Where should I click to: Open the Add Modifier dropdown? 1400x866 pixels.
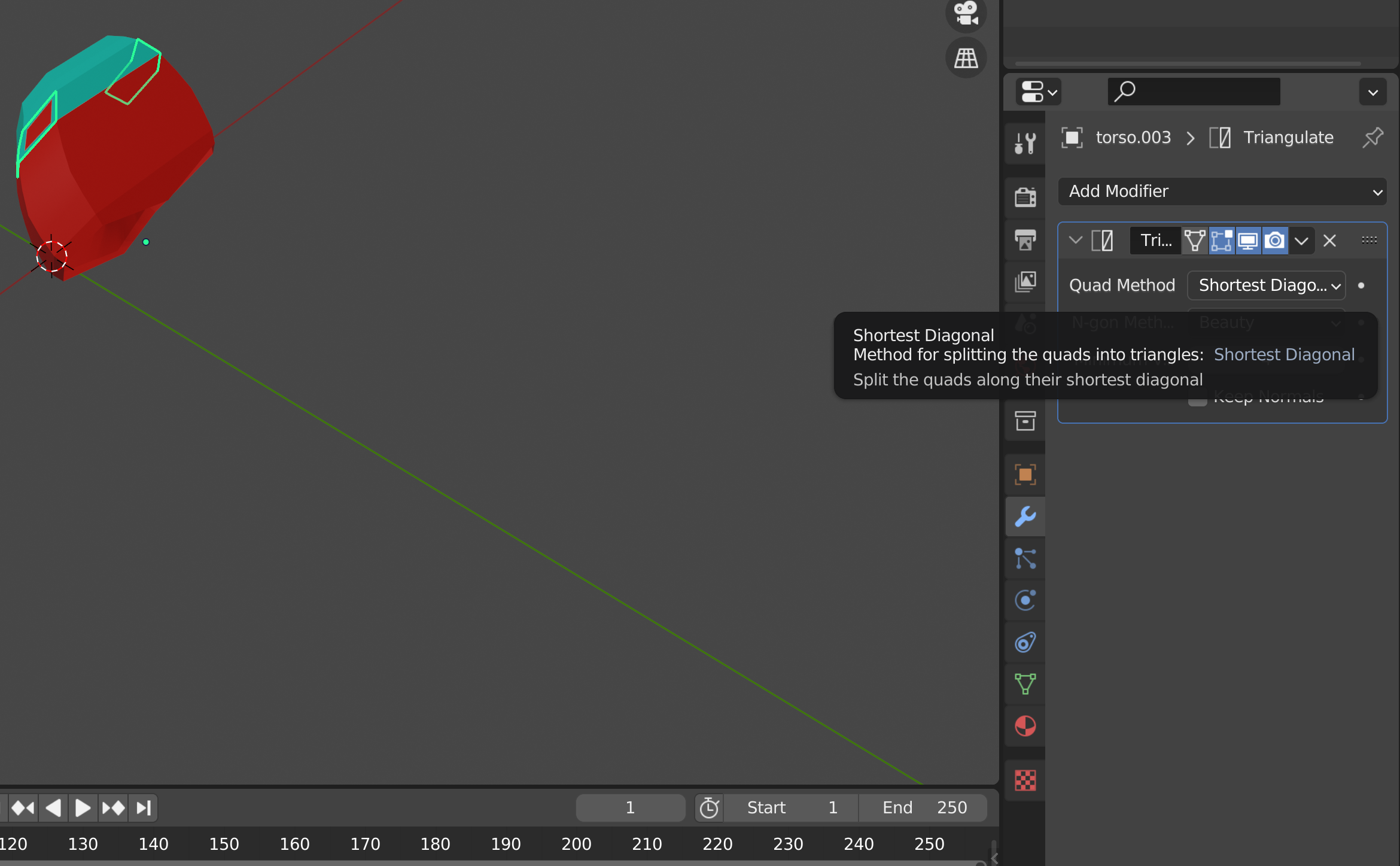coord(1222,192)
